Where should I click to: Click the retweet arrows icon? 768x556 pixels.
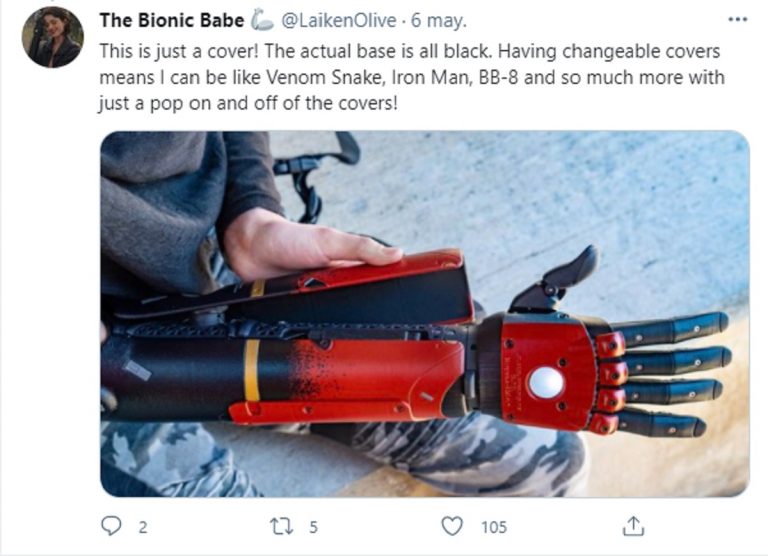pos(282,527)
